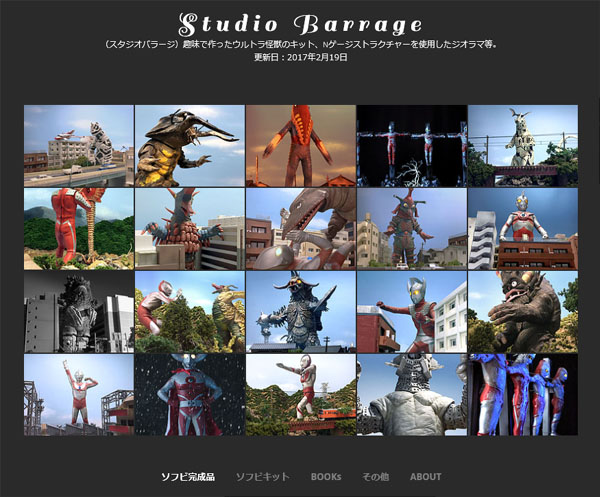Click the Studio Barrage title logo
Screen dimensions: 600x497
coord(300,24)
